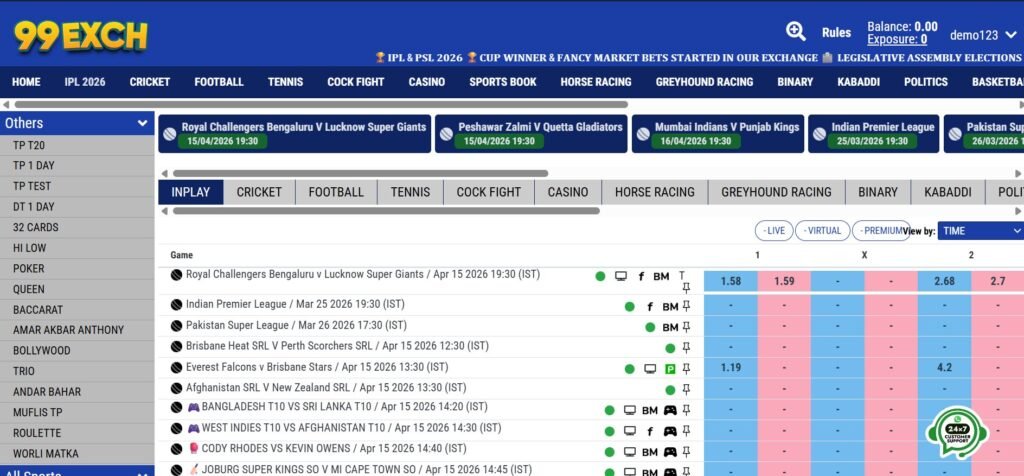Select lay odds 1.59 for Royal Challengers Bengaluru
Image resolution: width=1024 pixels, height=476 pixels.
click(784, 281)
